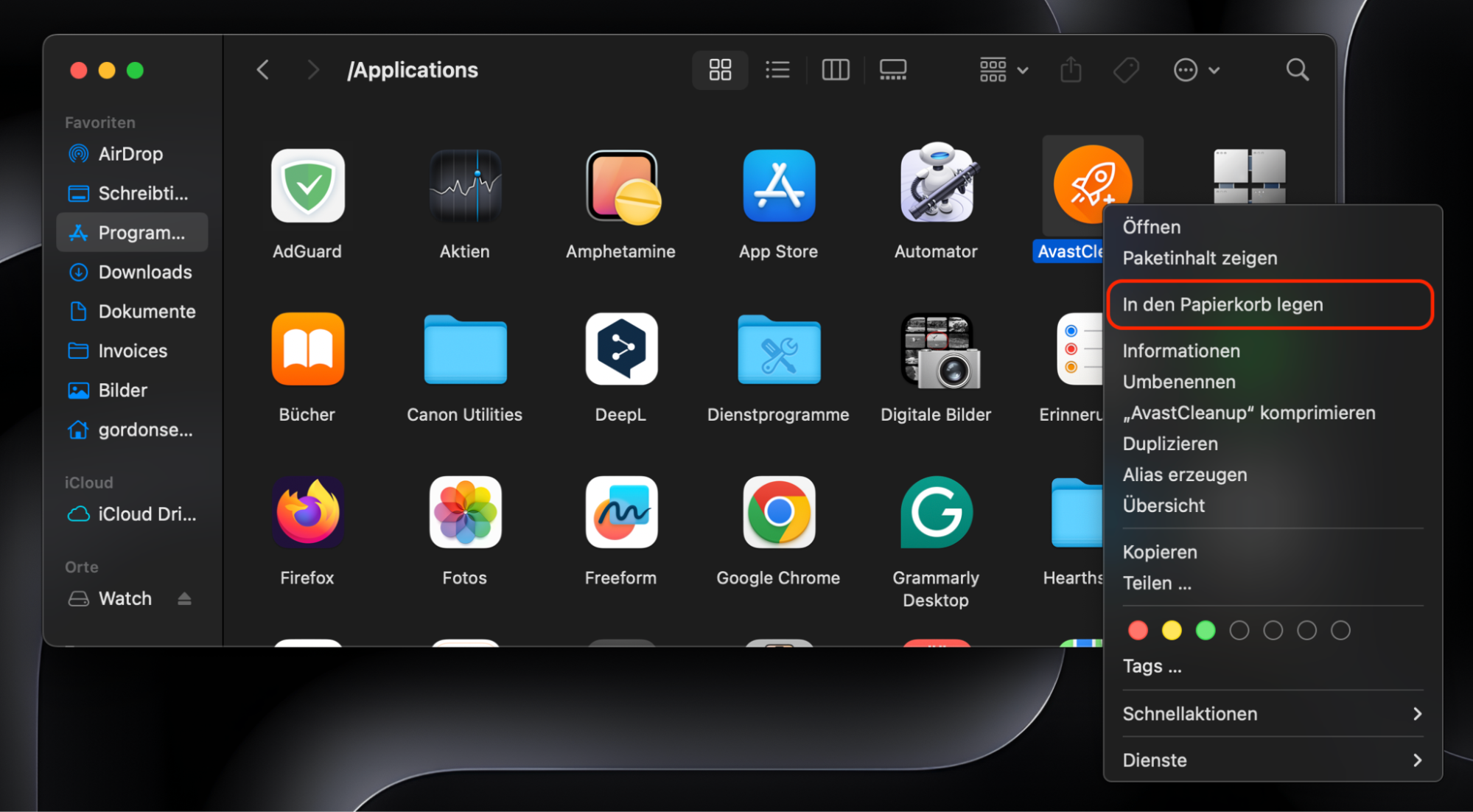Select the App Store icon
Viewport: 1473px width, 812px height.
[779, 185]
